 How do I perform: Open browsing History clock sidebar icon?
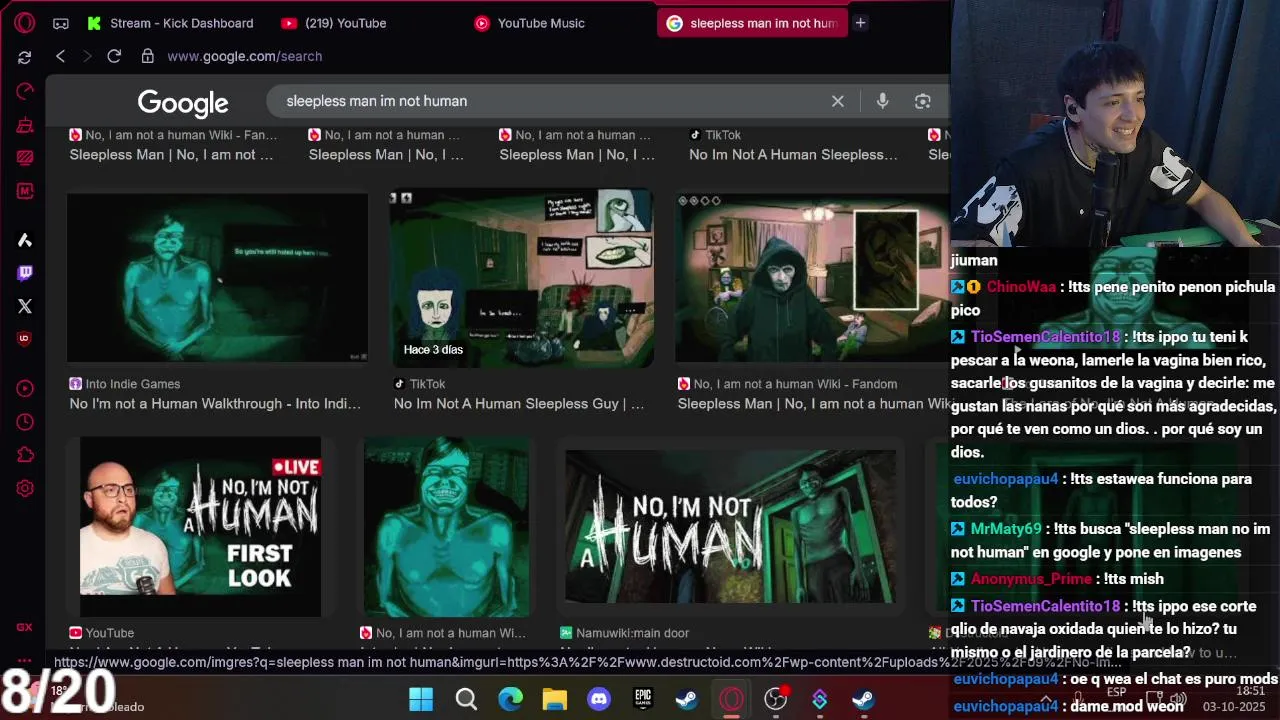tap(25, 422)
